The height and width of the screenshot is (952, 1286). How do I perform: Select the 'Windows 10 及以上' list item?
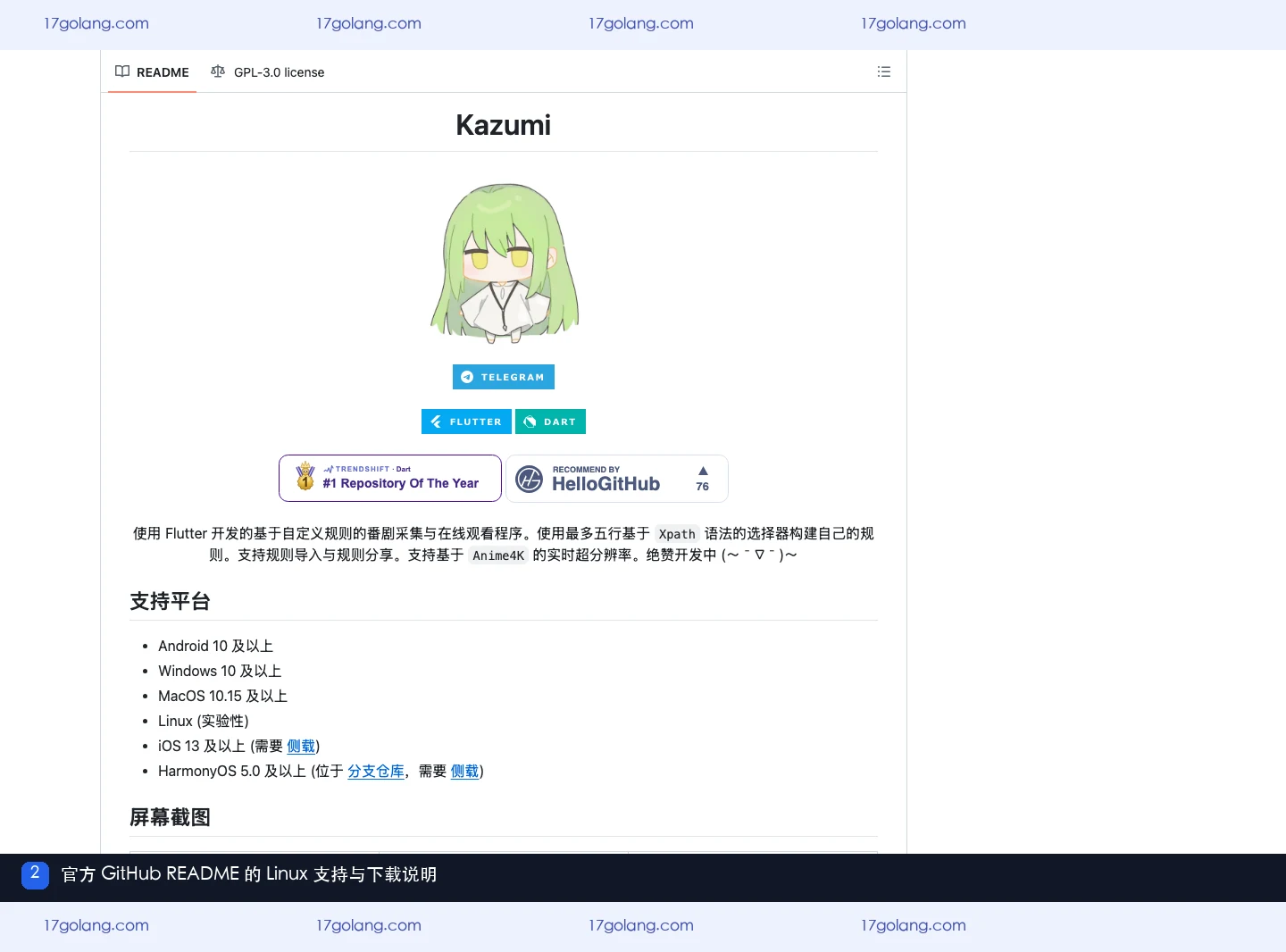tap(220, 671)
